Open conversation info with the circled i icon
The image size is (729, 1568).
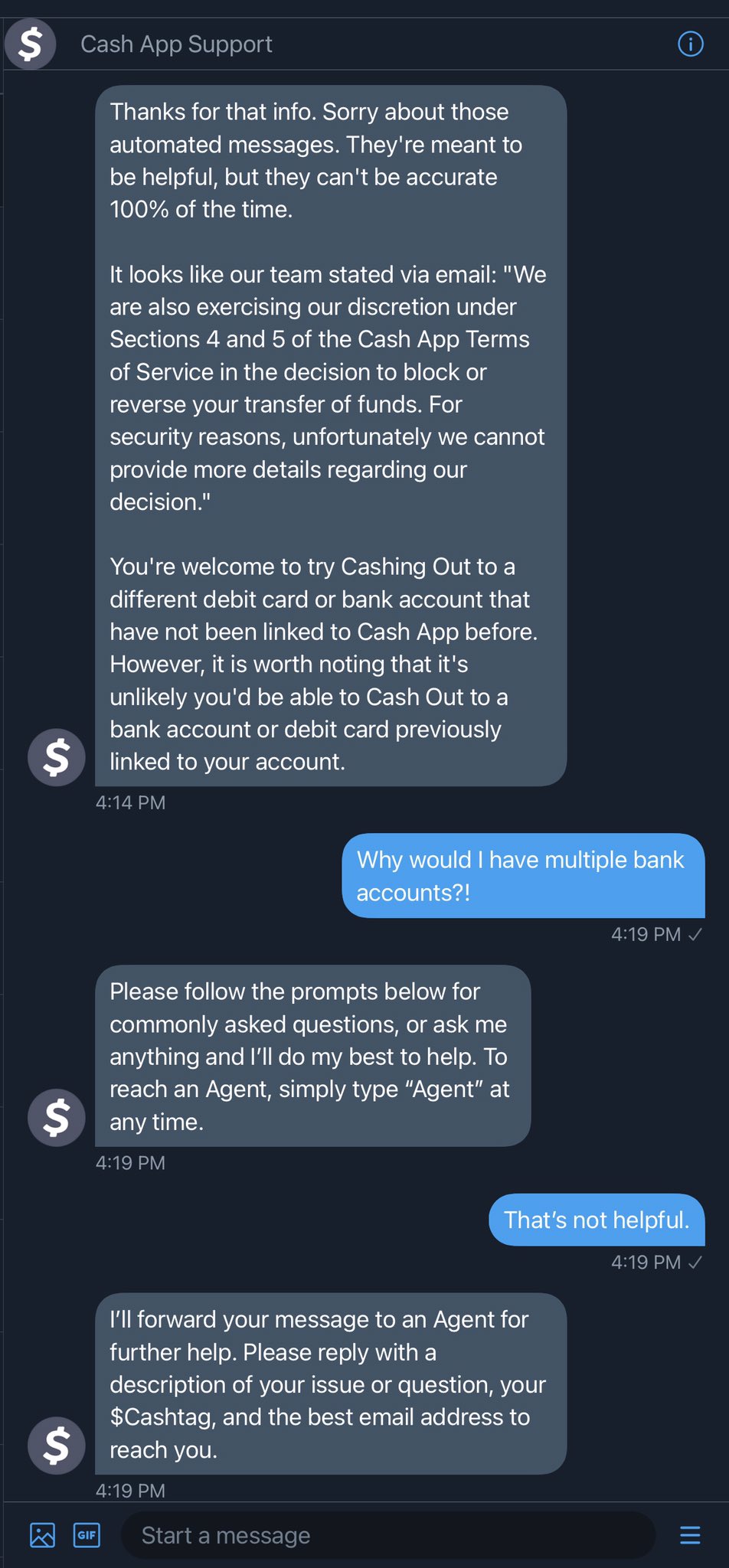690,44
